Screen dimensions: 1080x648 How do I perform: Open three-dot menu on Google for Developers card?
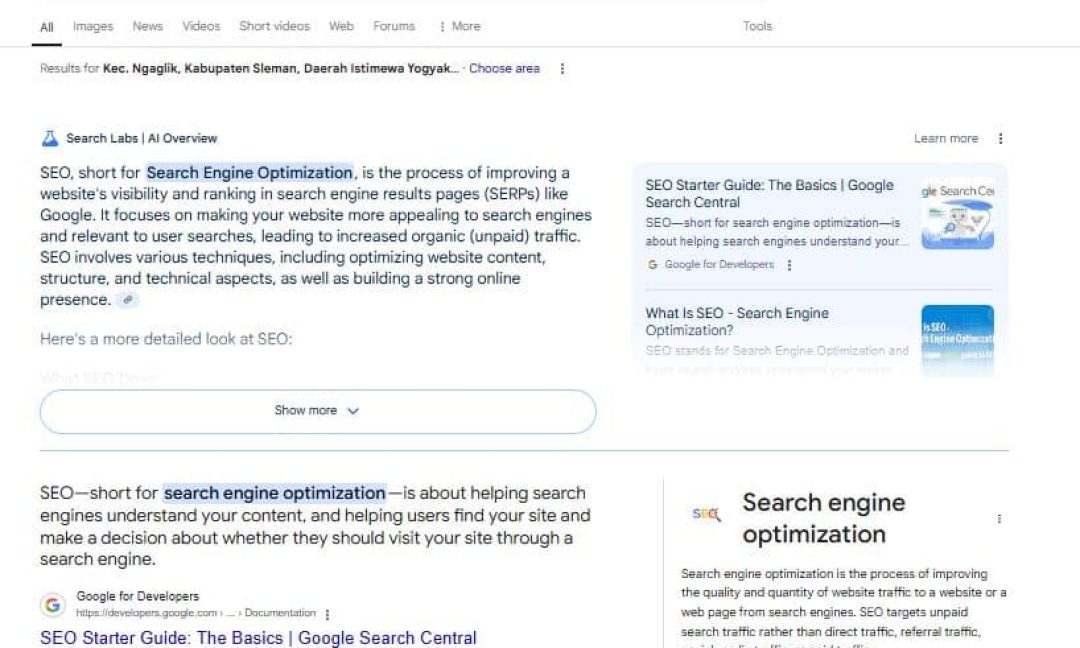[x=789, y=264]
